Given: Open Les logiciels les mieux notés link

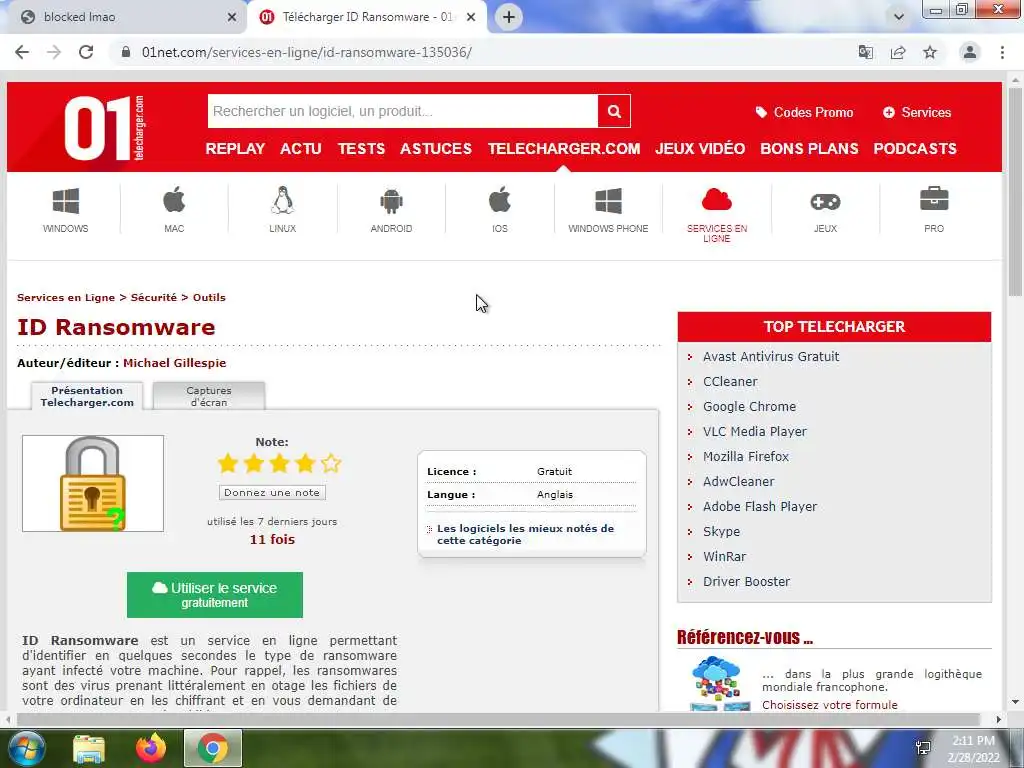Looking at the screenshot, I should (526, 534).
